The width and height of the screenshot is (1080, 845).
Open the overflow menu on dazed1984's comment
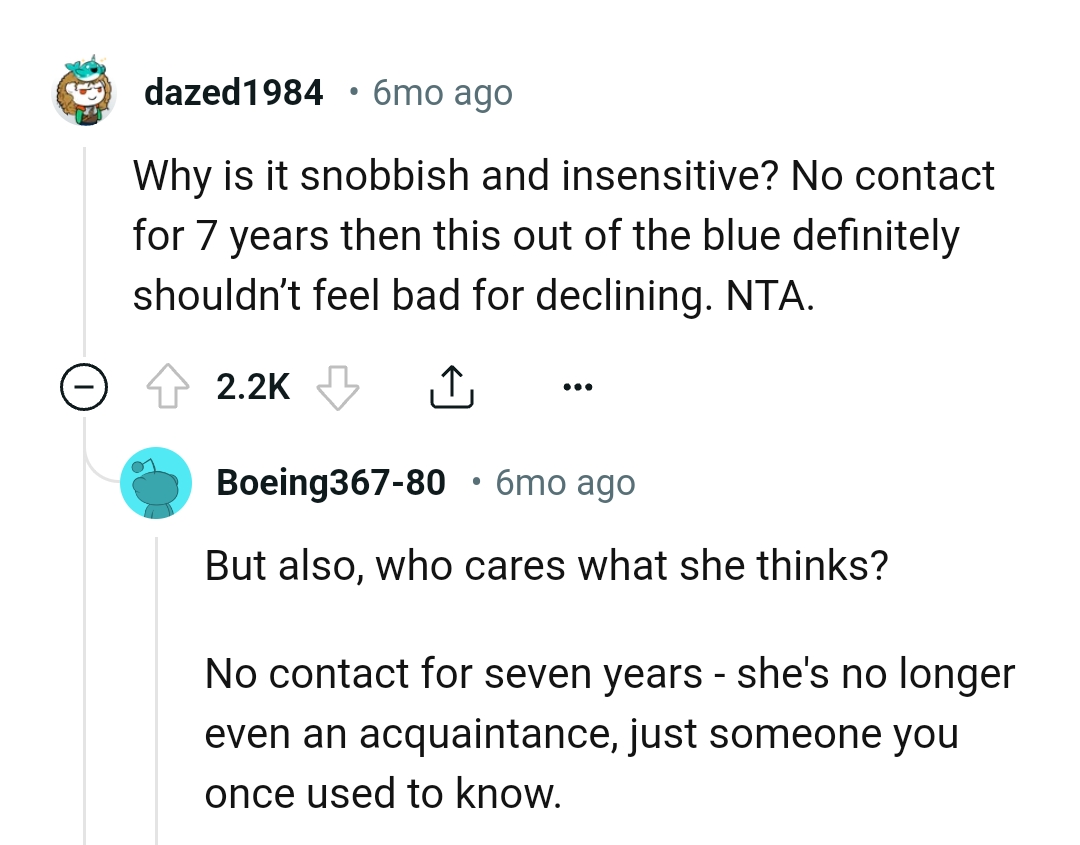point(578,386)
